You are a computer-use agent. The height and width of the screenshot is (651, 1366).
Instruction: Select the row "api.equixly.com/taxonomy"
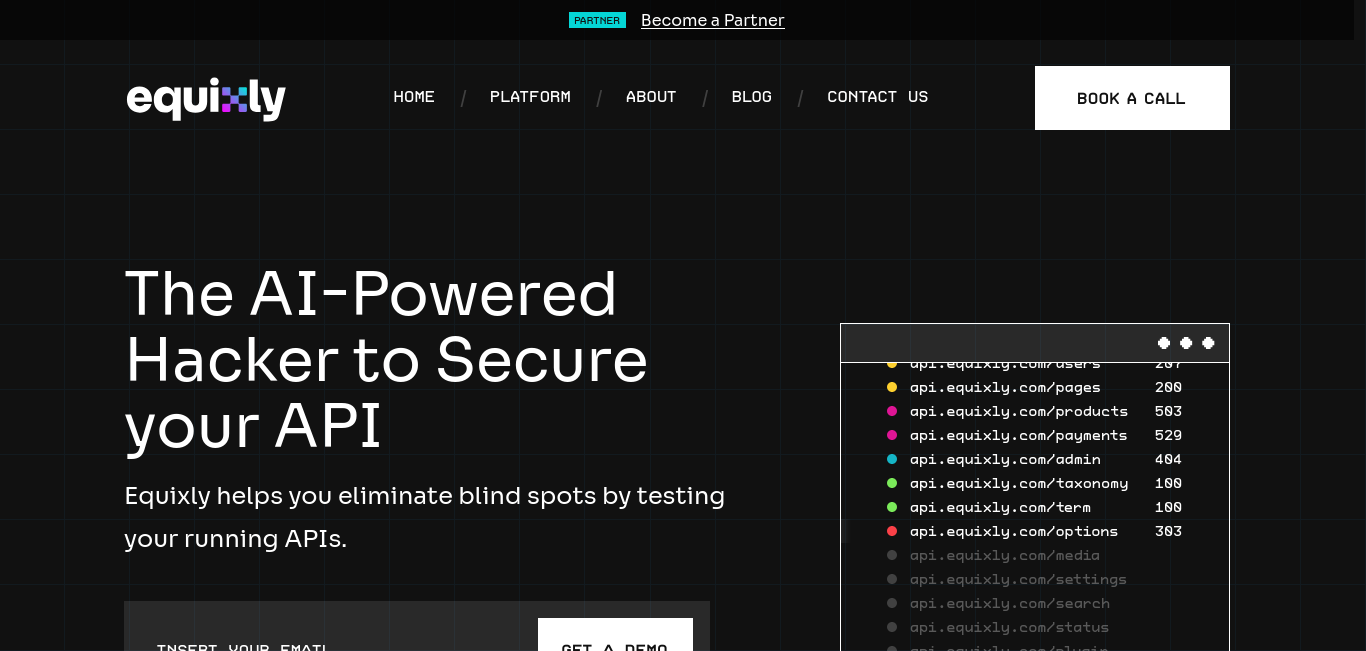pos(1034,483)
